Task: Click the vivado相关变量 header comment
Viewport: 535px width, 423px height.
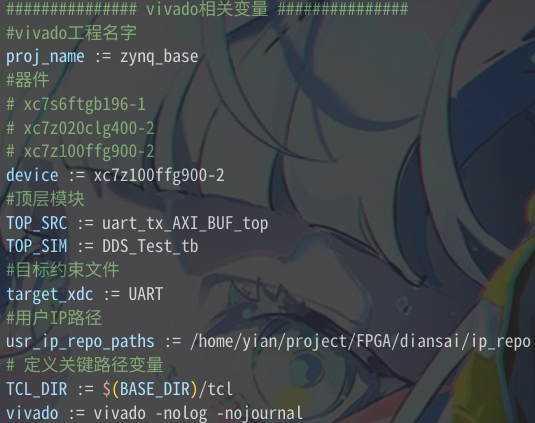Action: tap(207, 9)
